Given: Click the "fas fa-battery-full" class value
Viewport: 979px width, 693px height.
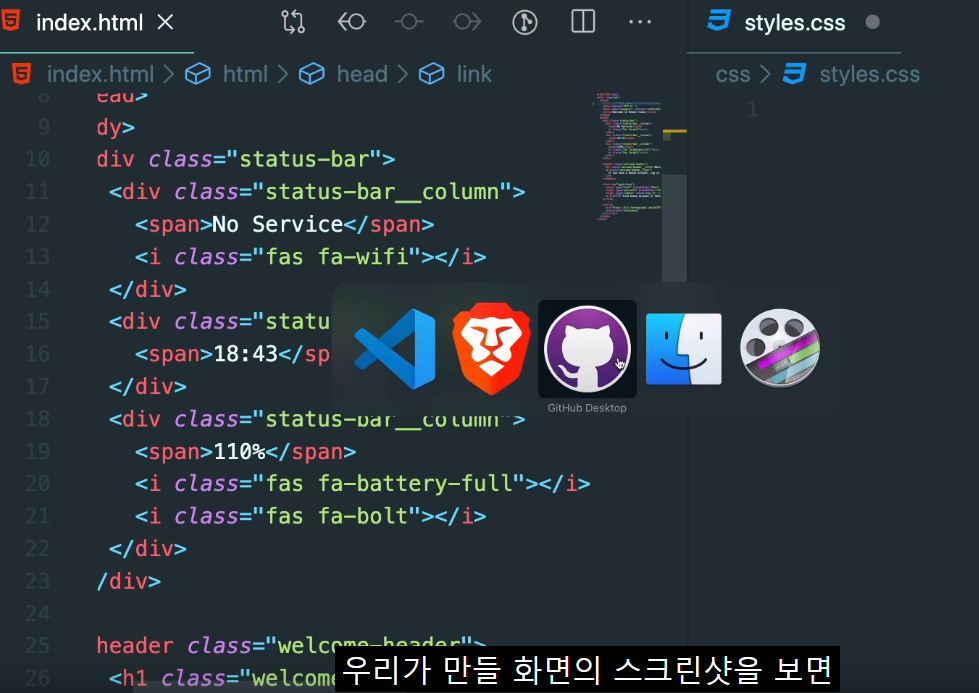Looking at the screenshot, I should tap(390, 483).
